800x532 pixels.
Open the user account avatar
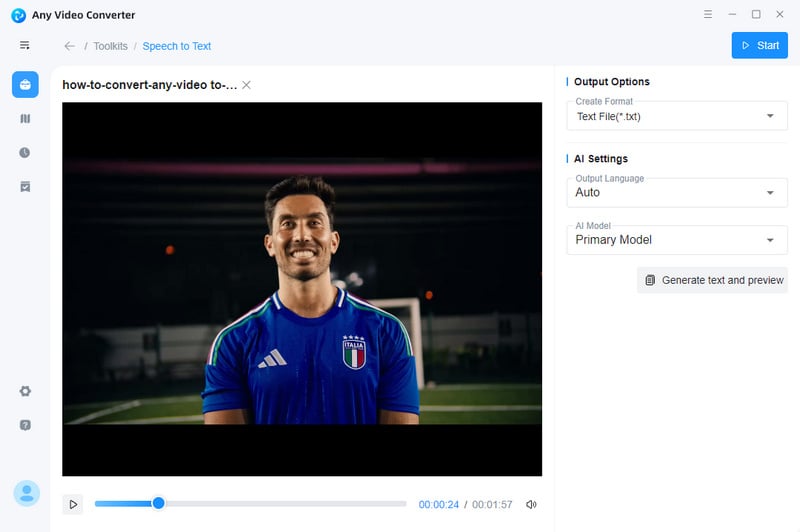click(27, 493)
